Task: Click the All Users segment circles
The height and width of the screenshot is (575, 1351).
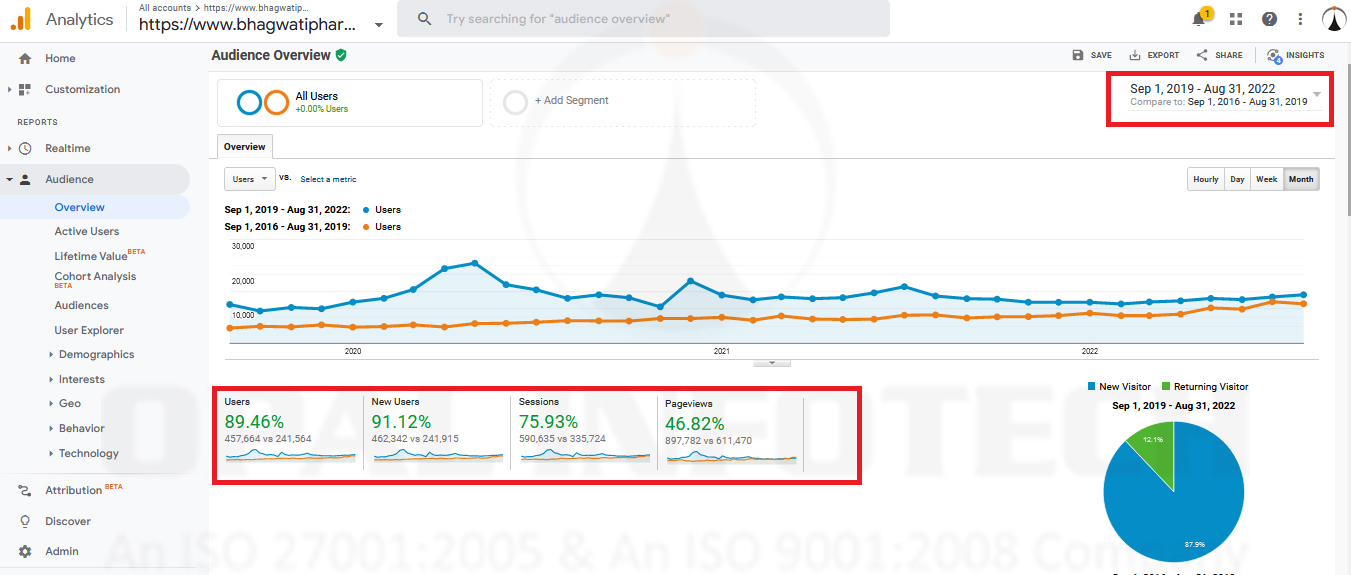Action: [263, 102]
